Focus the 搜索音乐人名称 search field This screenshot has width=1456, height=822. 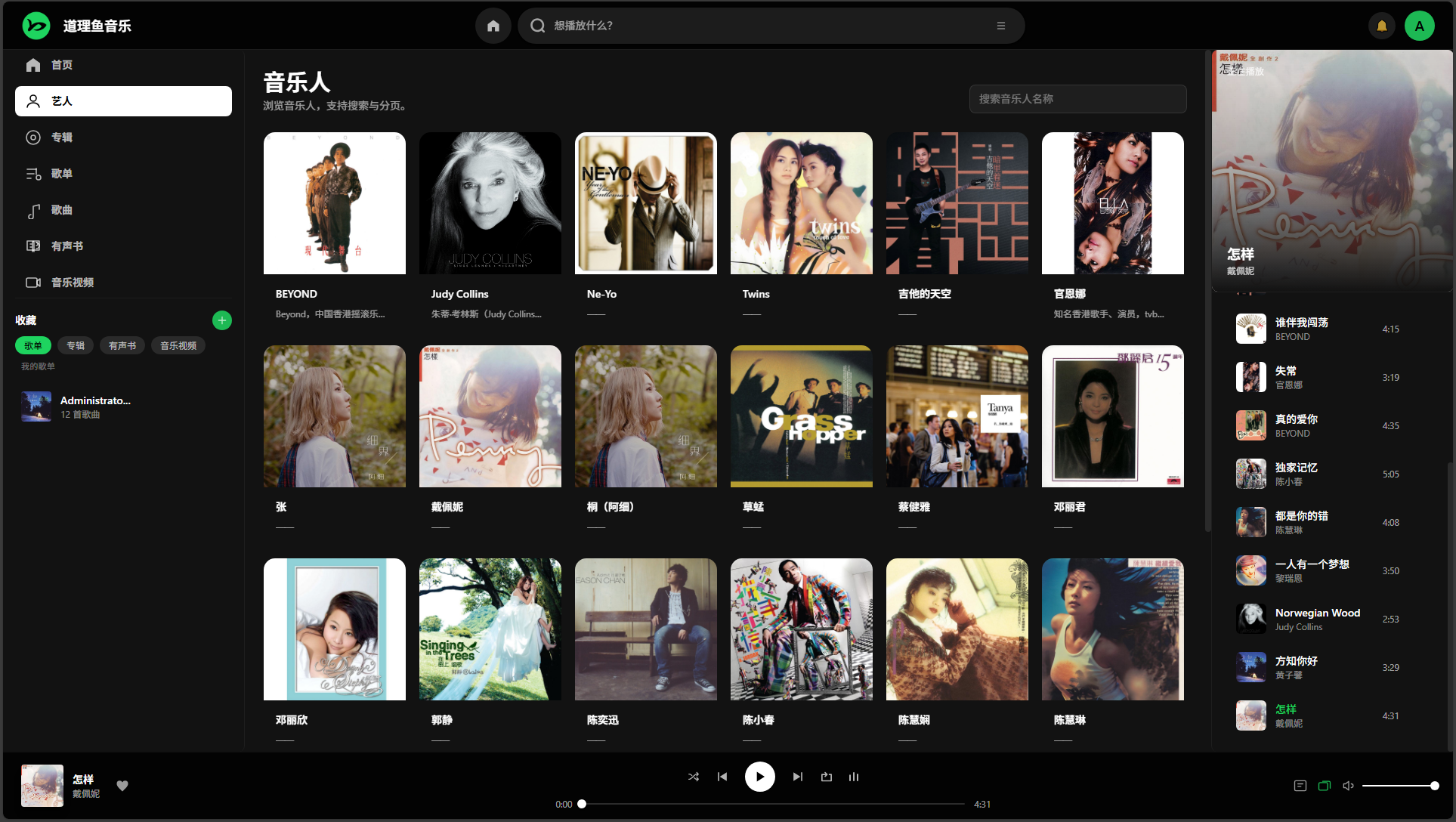(x=1077, y=99)
